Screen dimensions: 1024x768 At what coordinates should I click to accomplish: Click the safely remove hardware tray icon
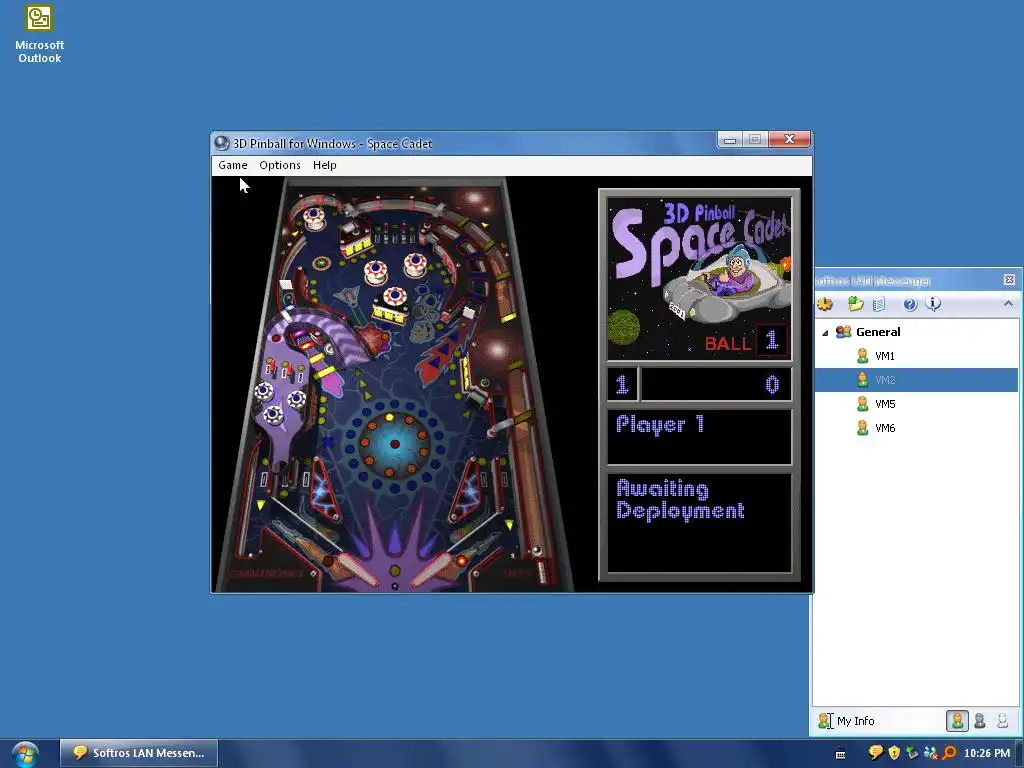point(912,753)
